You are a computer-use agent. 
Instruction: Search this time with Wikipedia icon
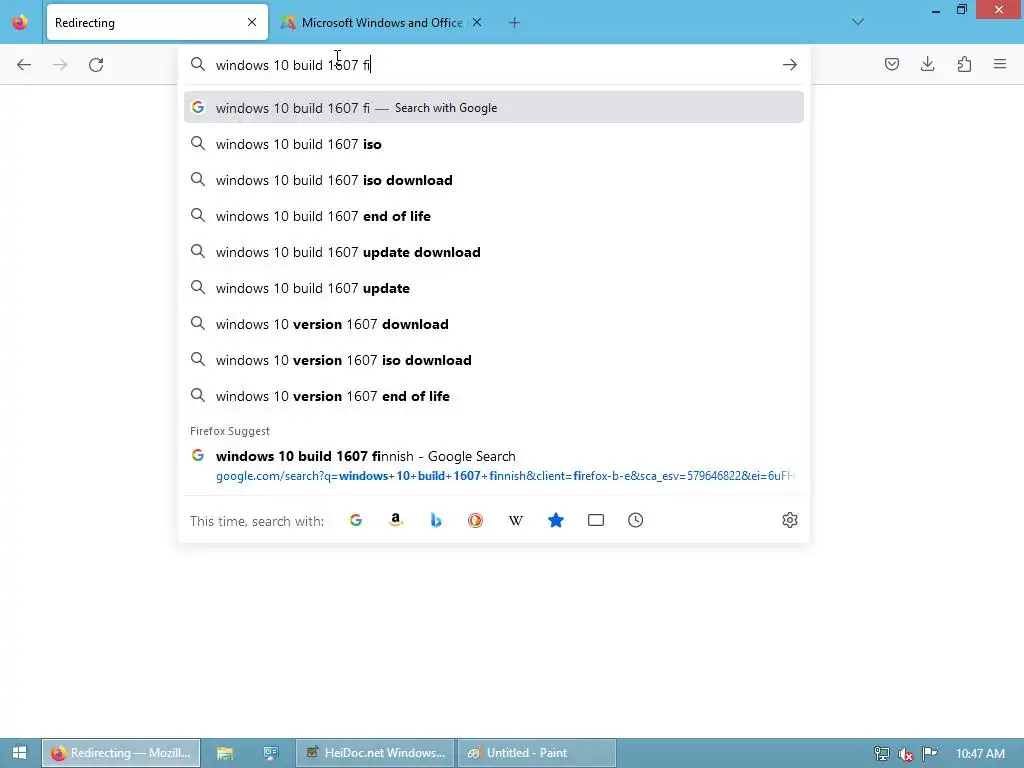click(516, 520)
